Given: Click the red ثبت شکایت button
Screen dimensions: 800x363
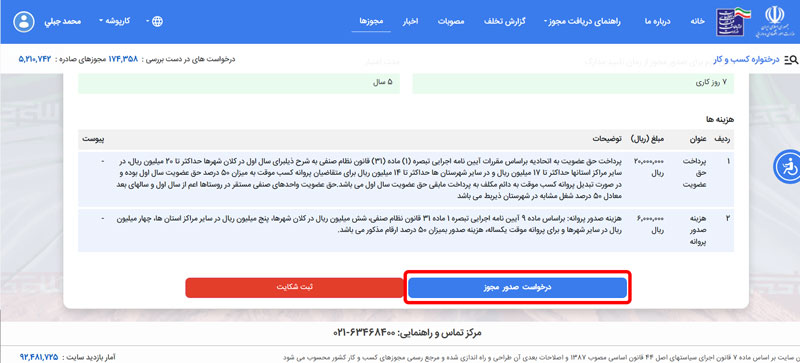Looking at the screenshot, I should (x=294, y=287).
